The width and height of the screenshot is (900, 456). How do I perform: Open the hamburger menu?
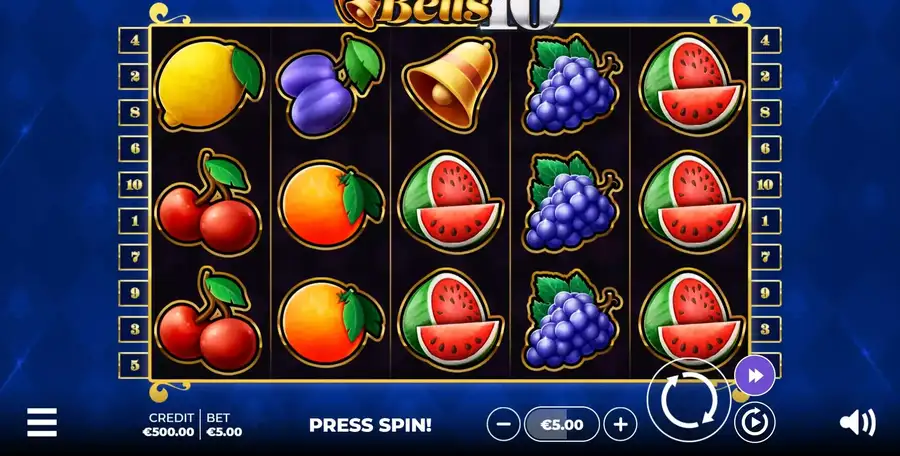[42, 423]
